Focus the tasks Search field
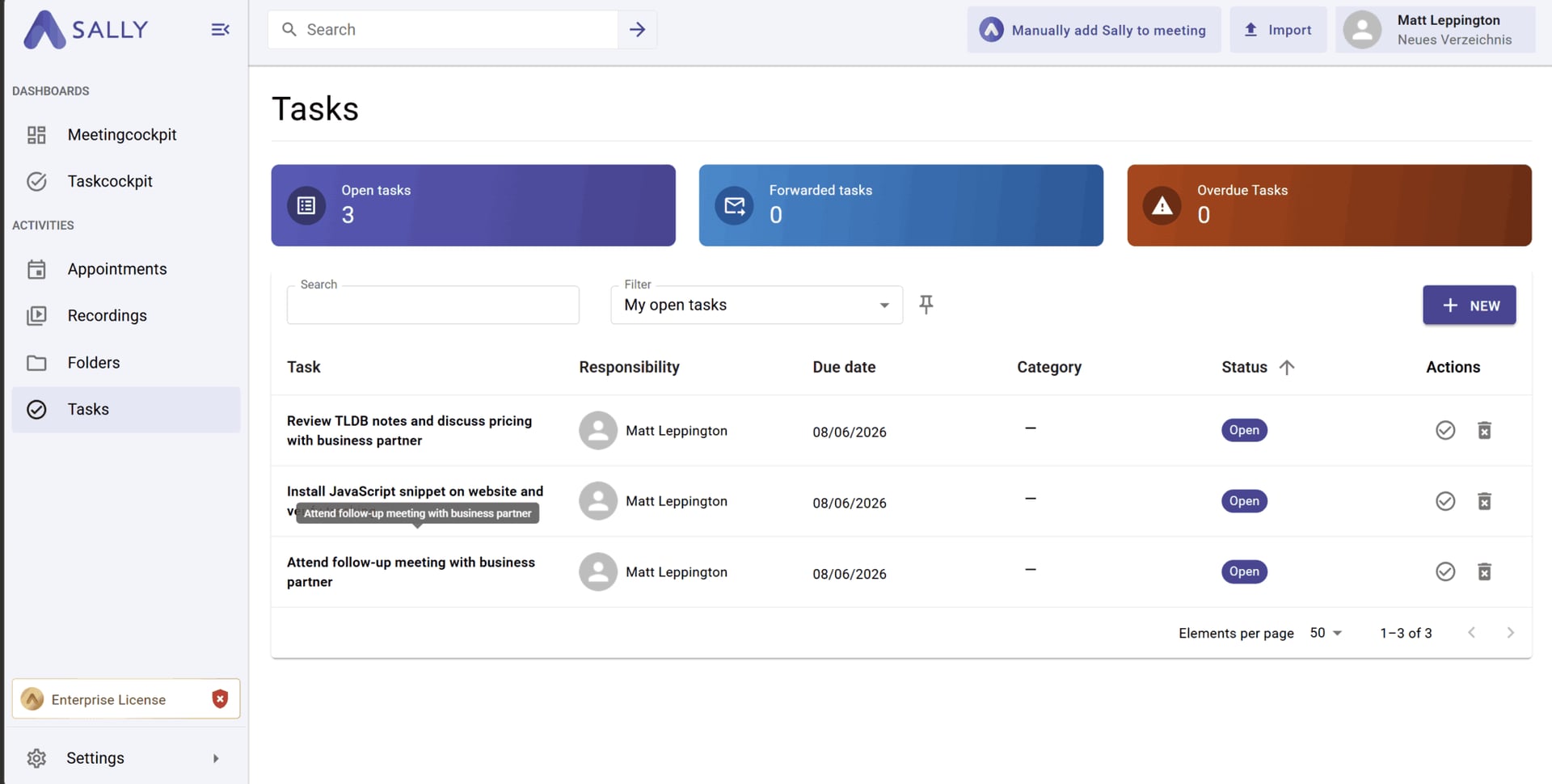1552x784 pixels. click(x=433, y=306)
